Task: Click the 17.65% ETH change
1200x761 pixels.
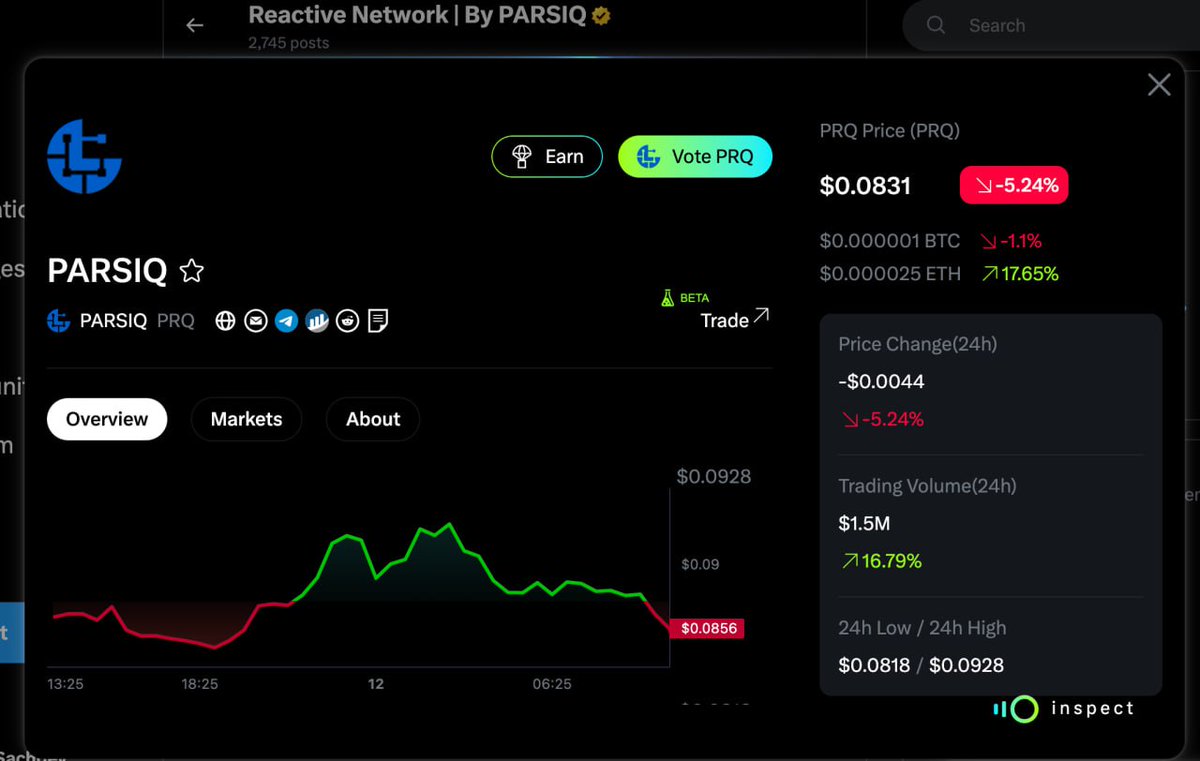Action: [x=1020, y=273]
